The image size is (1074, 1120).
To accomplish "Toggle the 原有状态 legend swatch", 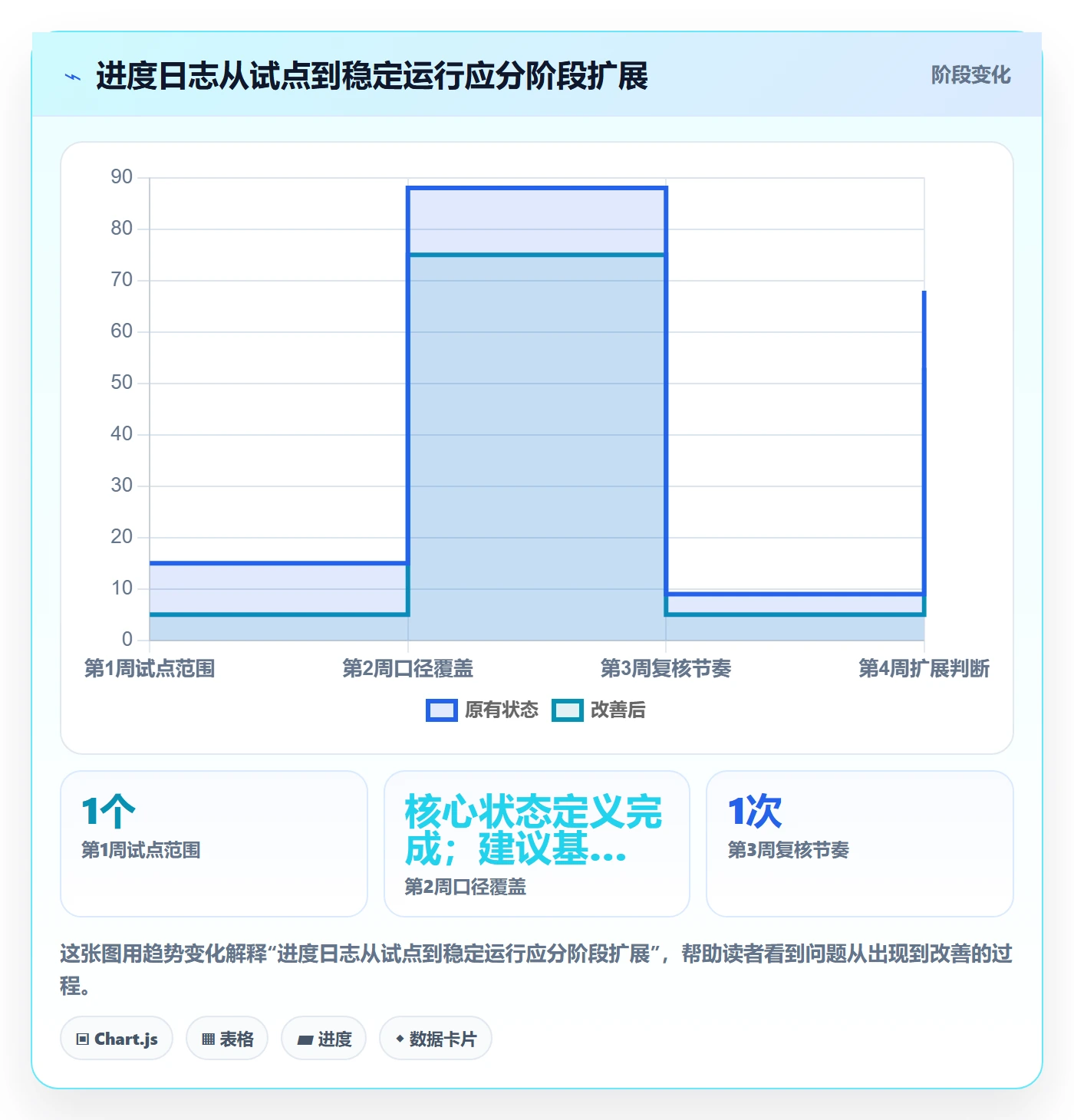I will pos(442,710).
